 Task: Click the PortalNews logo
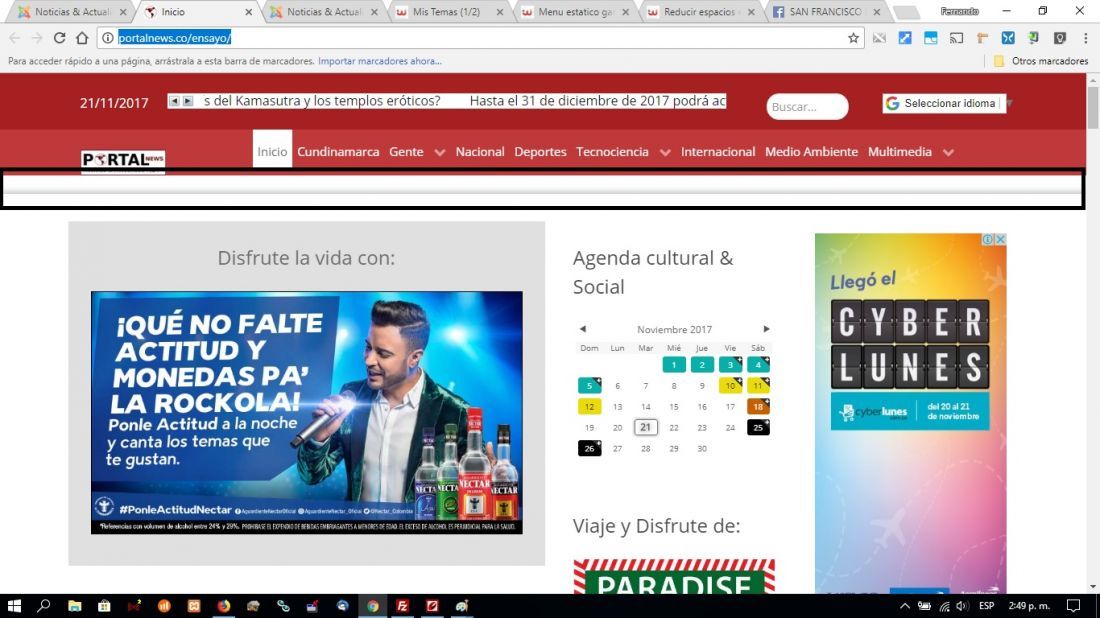point(123,161)
